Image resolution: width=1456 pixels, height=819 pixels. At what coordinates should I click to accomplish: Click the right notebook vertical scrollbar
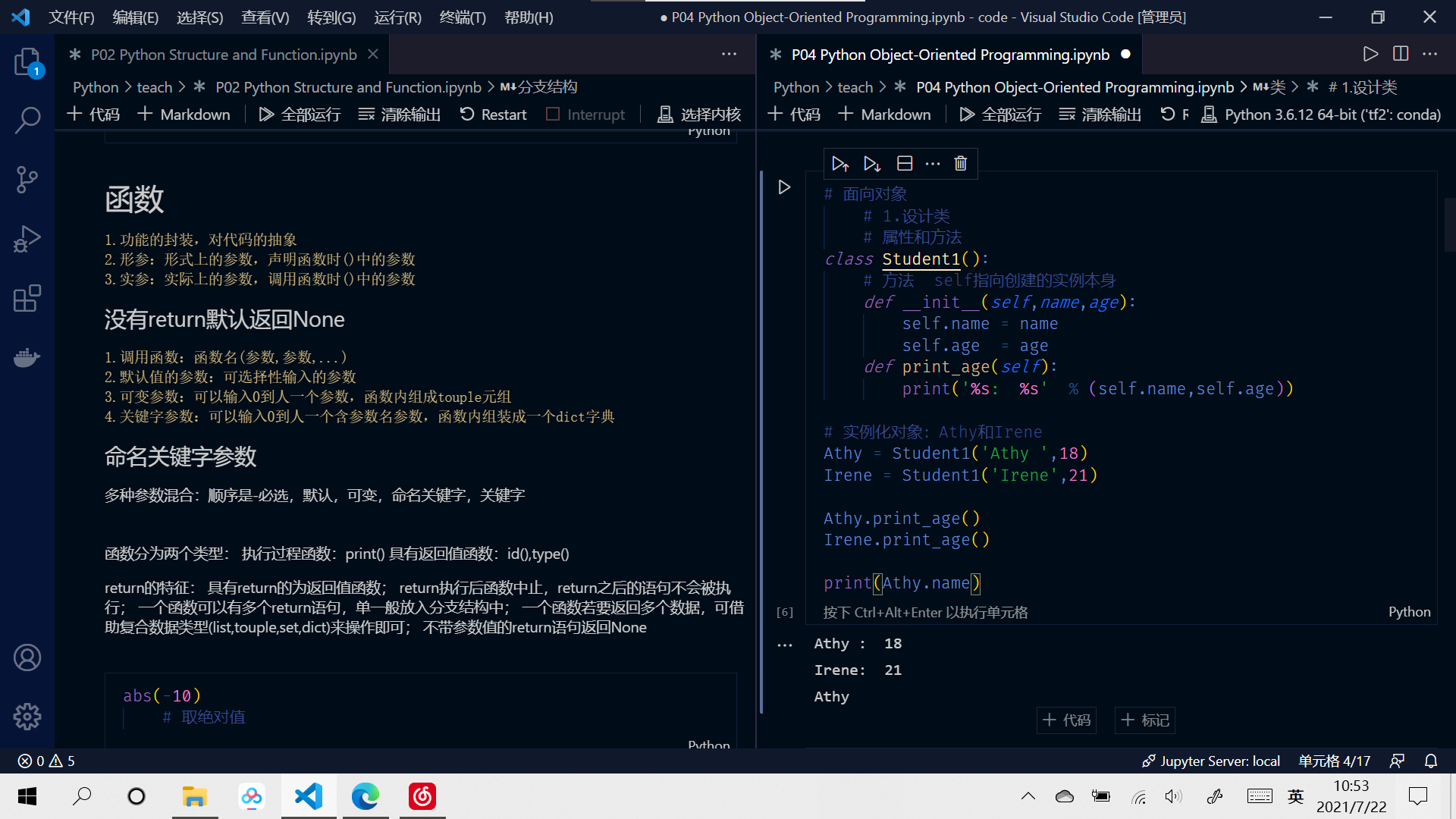(x=1449, y=225)
